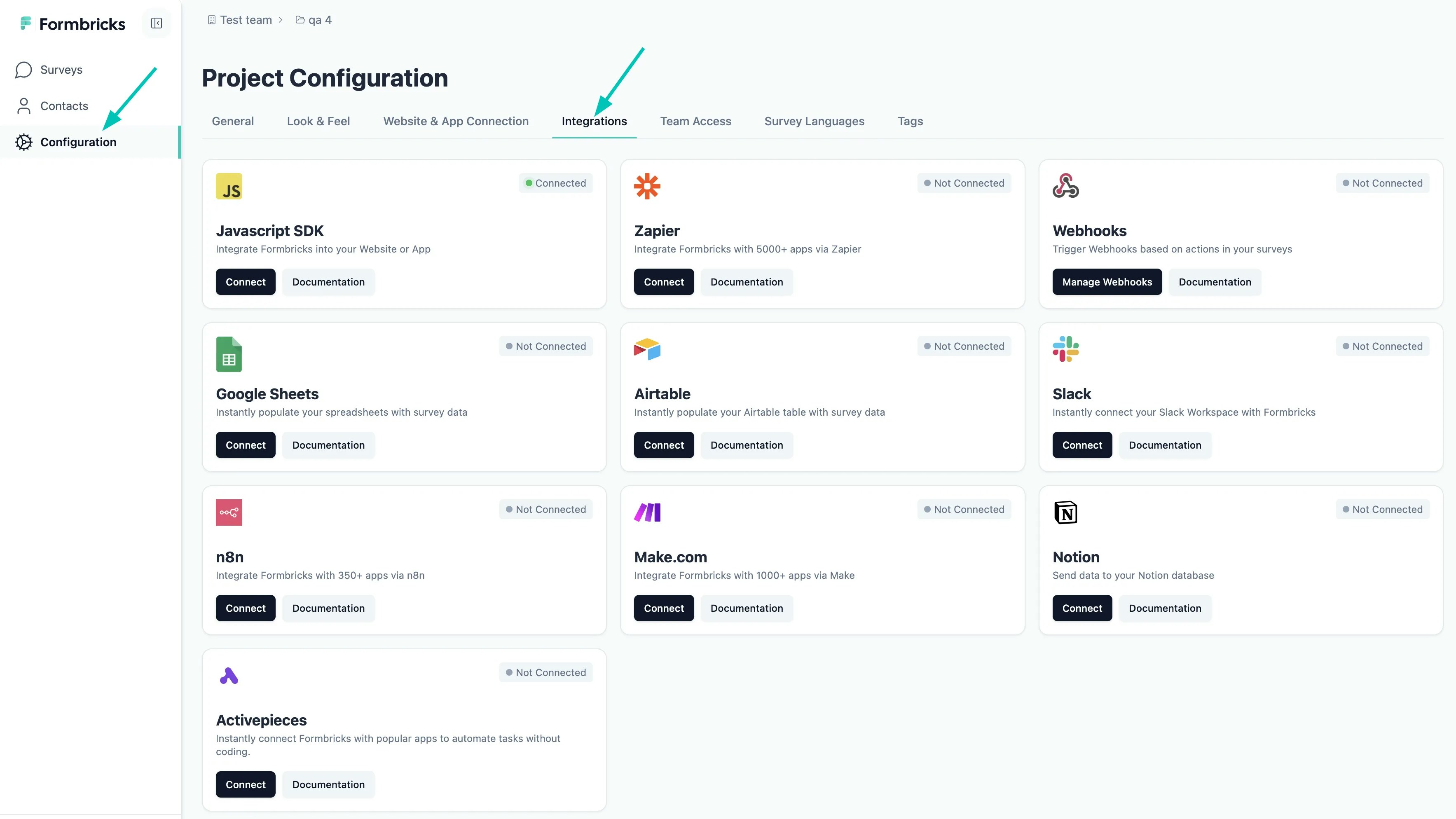Select the n8n integration icon
1456x819 pixels.
click(x=228, y=512)
